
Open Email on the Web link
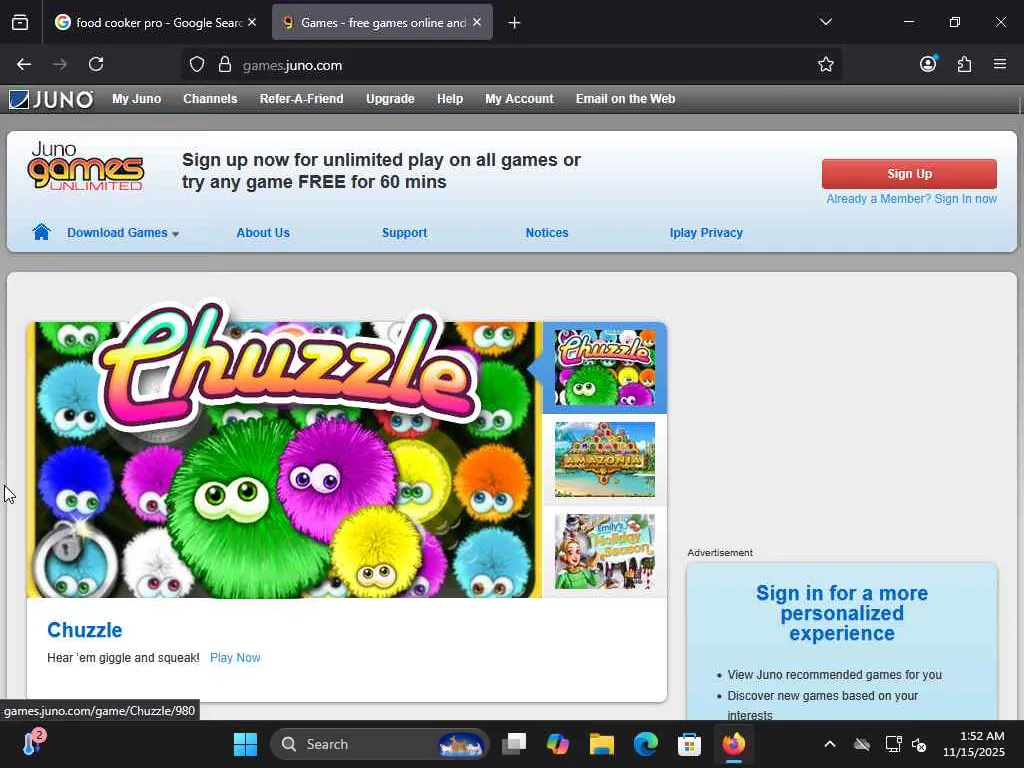(x=625, y=99)
